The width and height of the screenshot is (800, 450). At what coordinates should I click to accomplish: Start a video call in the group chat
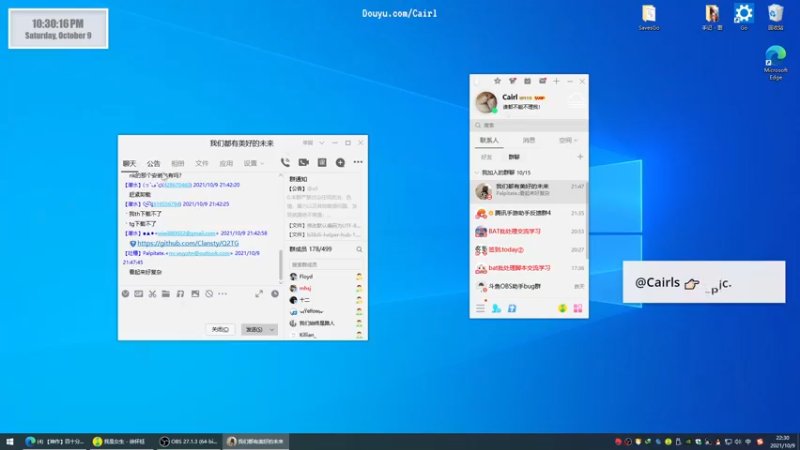304,162
